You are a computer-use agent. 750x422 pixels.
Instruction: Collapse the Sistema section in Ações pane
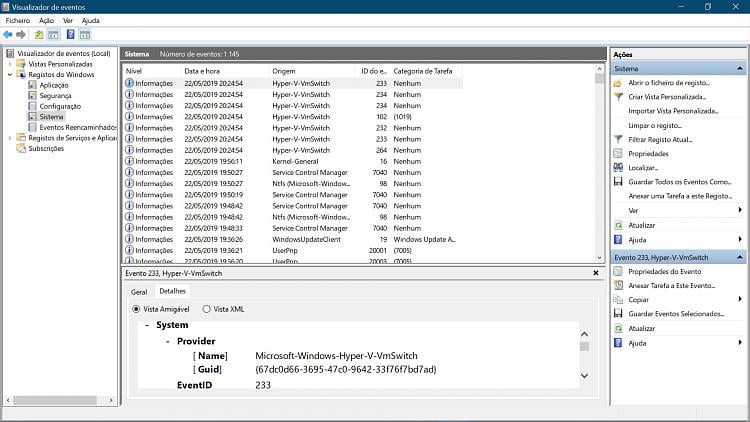click(x=739, y=68)
